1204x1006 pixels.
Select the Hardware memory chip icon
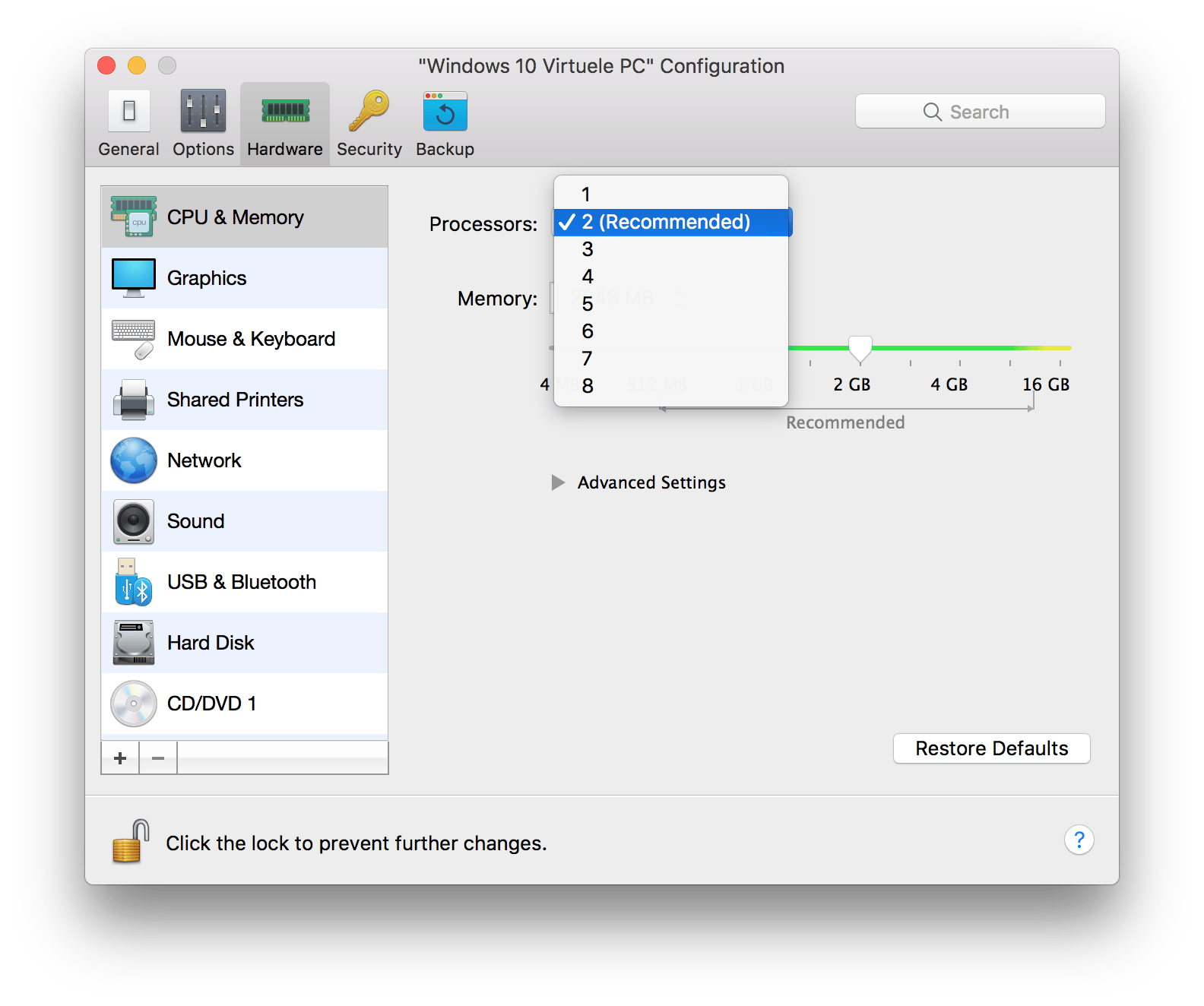285,111
